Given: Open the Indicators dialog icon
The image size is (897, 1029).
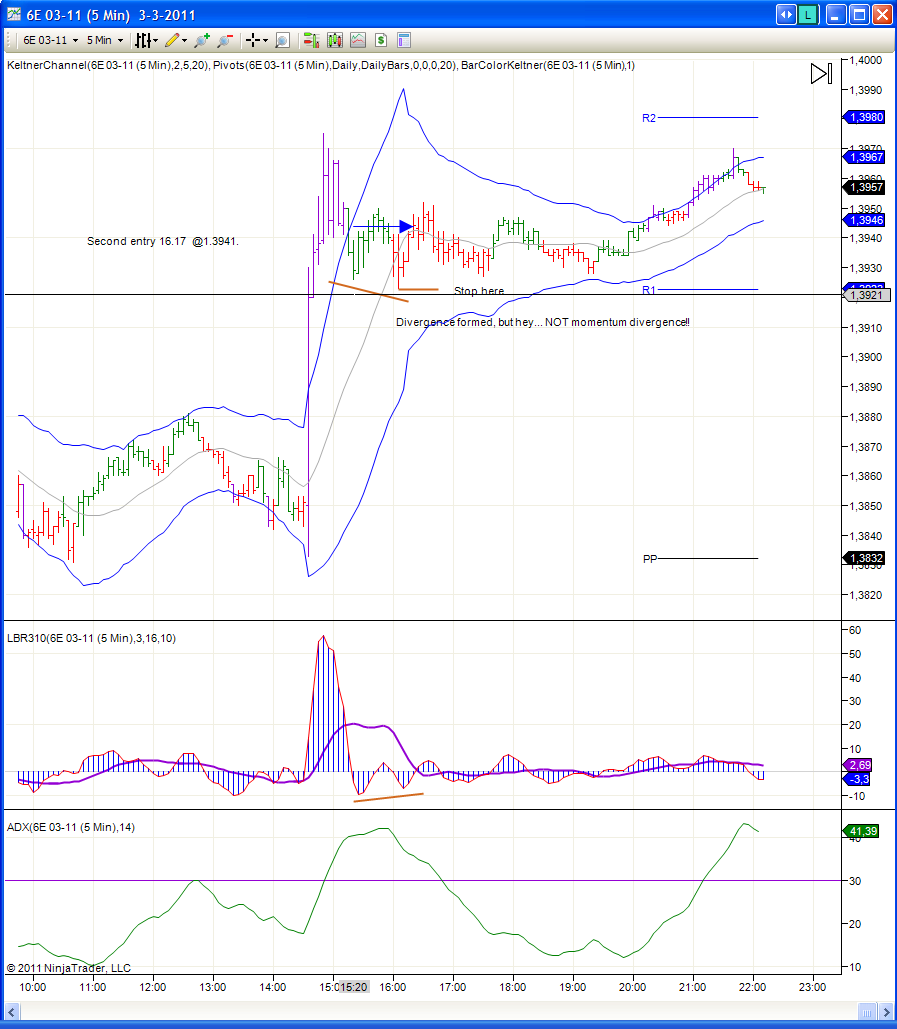Looking at the screenshot, I should coord(358,40).
